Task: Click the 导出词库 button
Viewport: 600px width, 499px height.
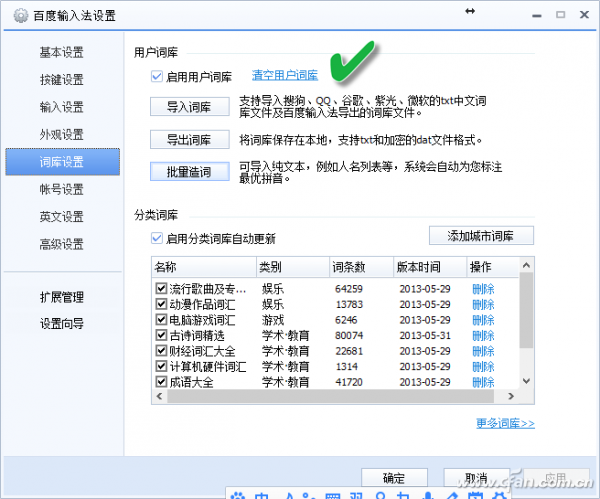Action: pyautogui.click(x=189, y=140)
